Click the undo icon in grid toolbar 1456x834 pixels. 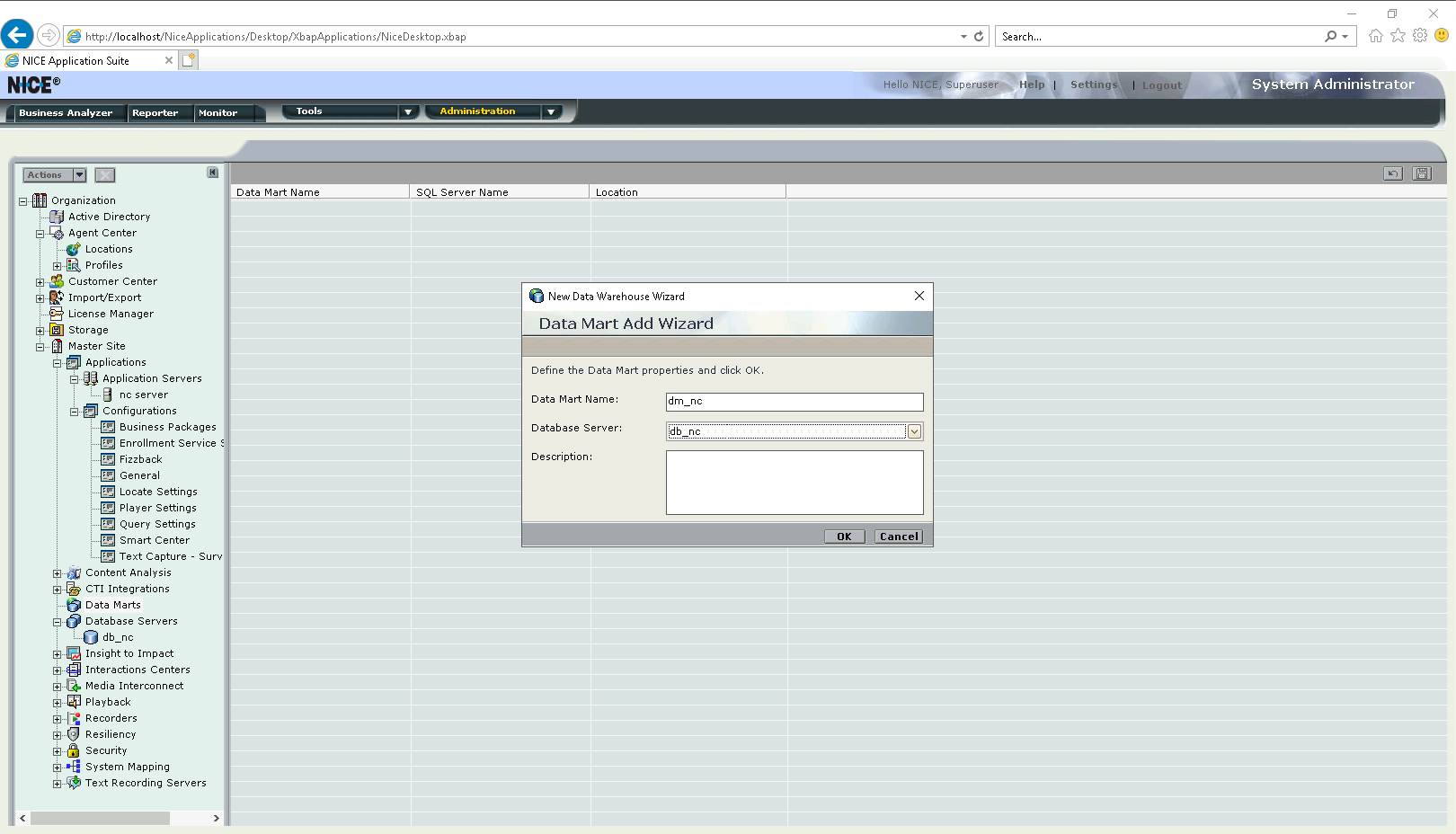[x=1392, y=173]
